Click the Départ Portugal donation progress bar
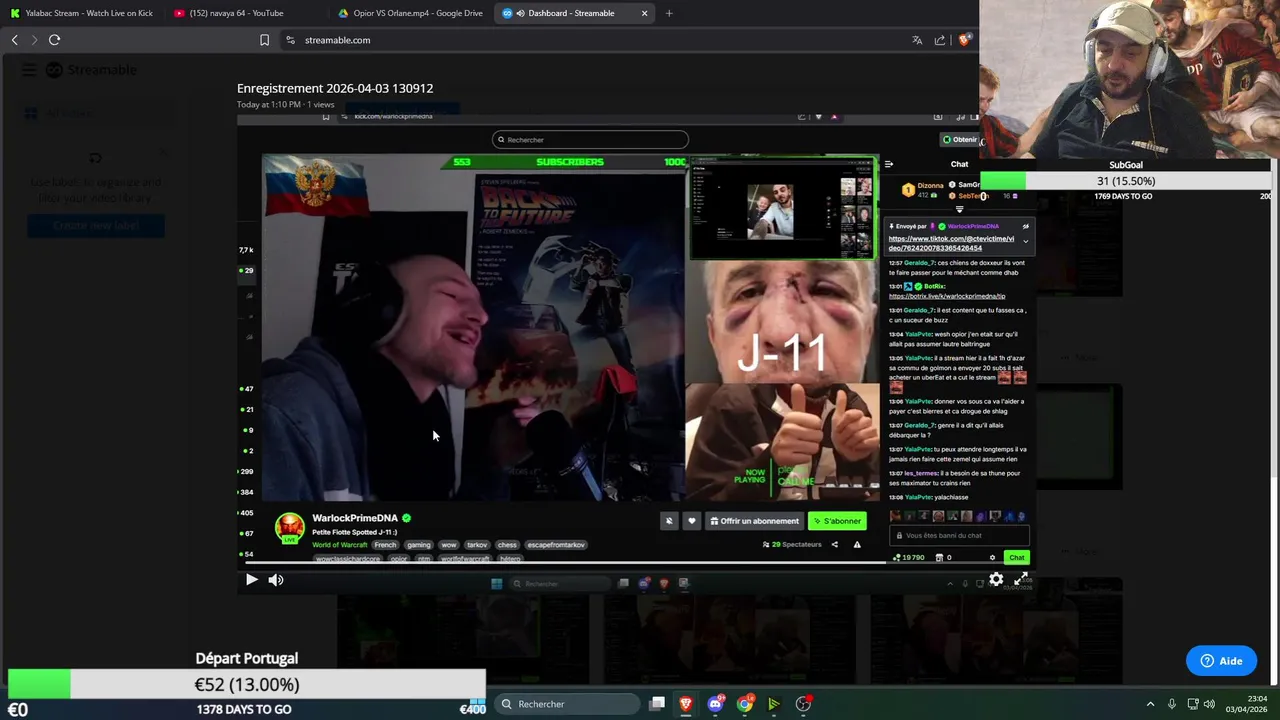Viewport: 1280px width, 720px height. 247,684
